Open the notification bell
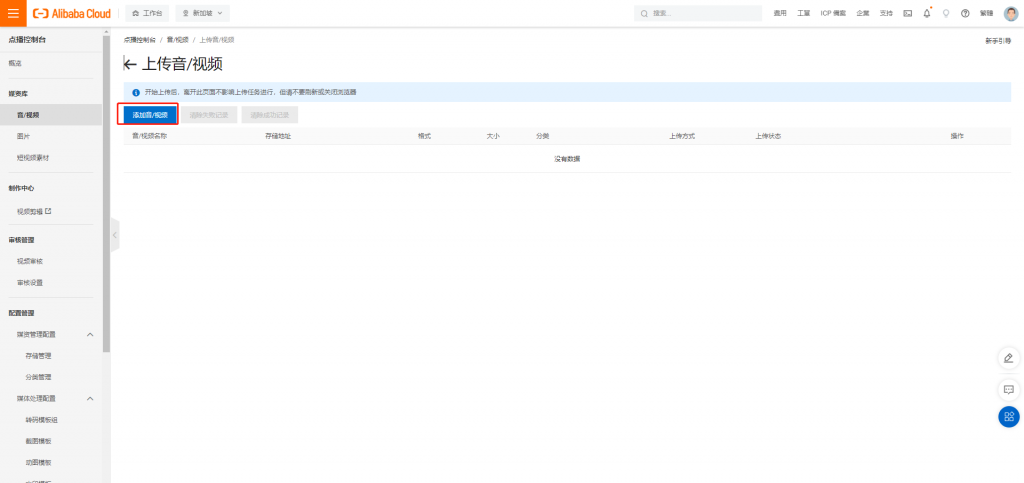 click(927, 13)
